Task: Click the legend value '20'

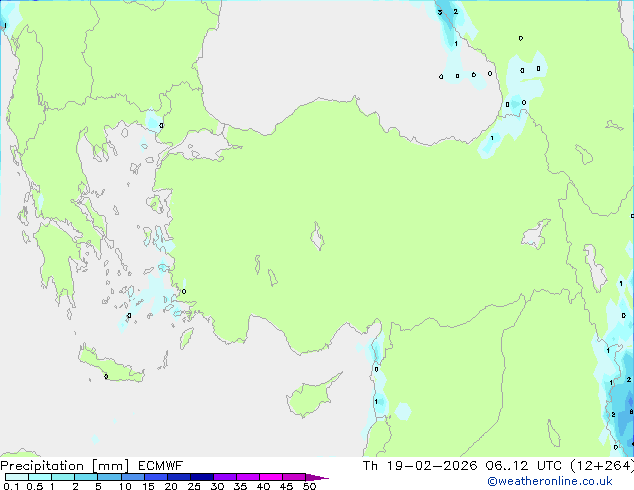Action: coord(171,486)
